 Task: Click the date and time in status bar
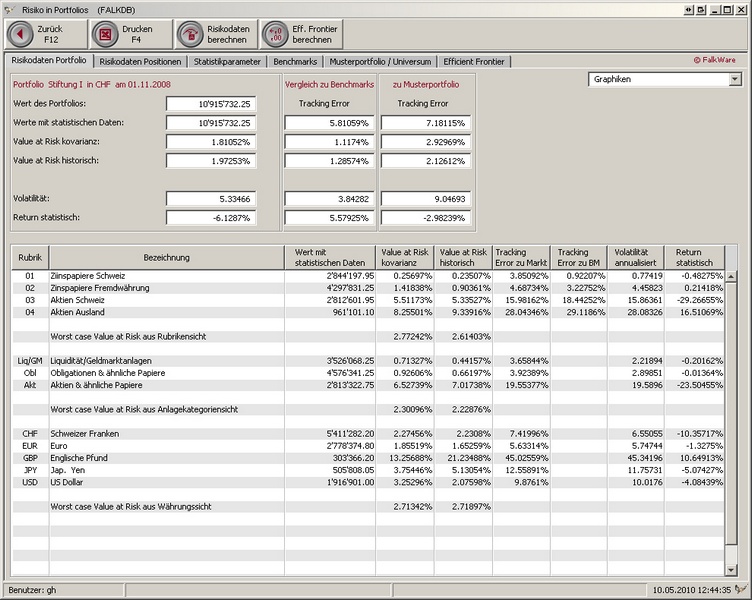[x=692, y=590]
